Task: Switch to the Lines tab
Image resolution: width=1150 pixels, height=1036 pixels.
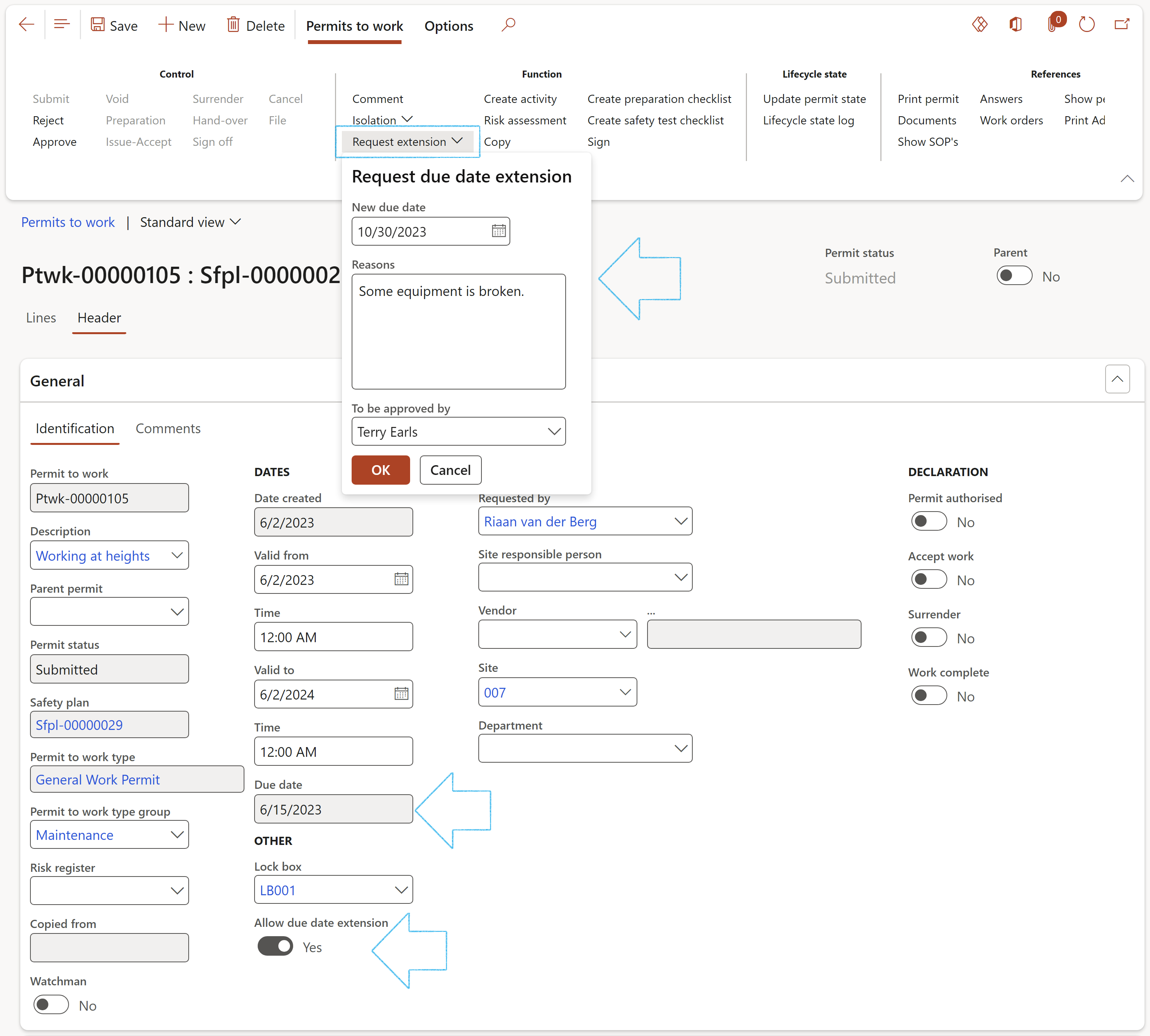Action: [41, 318]
